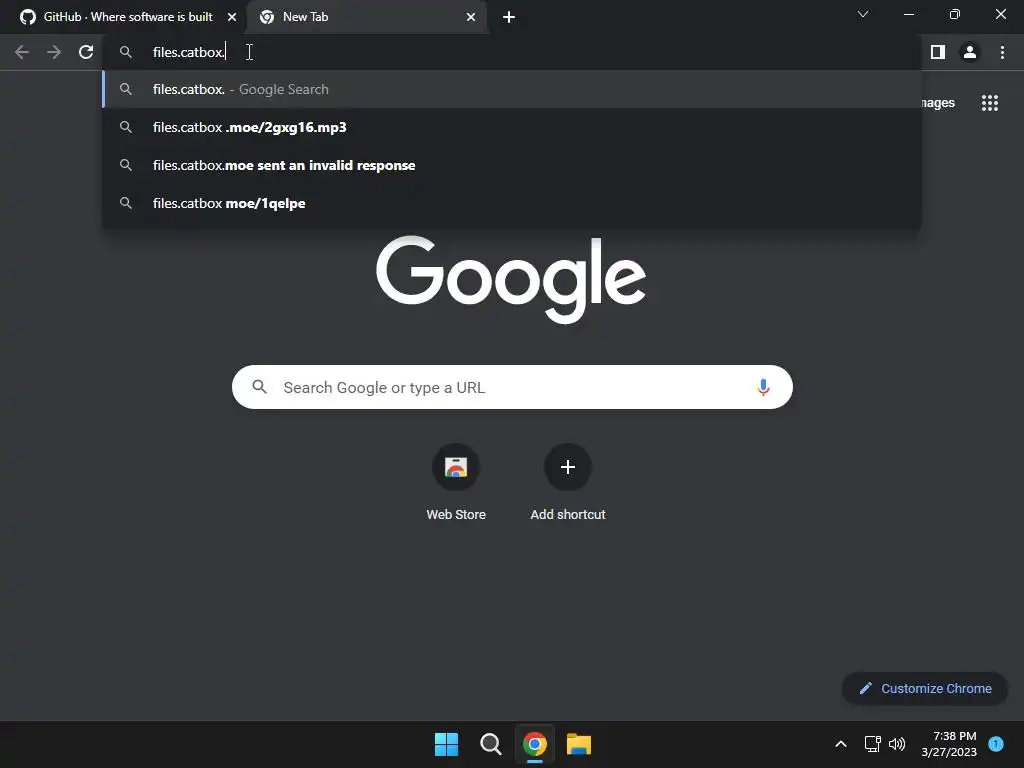Viewport: 1024px width, 768px height.
Task: Open the Google apps grid
Action: coord(990,103)
